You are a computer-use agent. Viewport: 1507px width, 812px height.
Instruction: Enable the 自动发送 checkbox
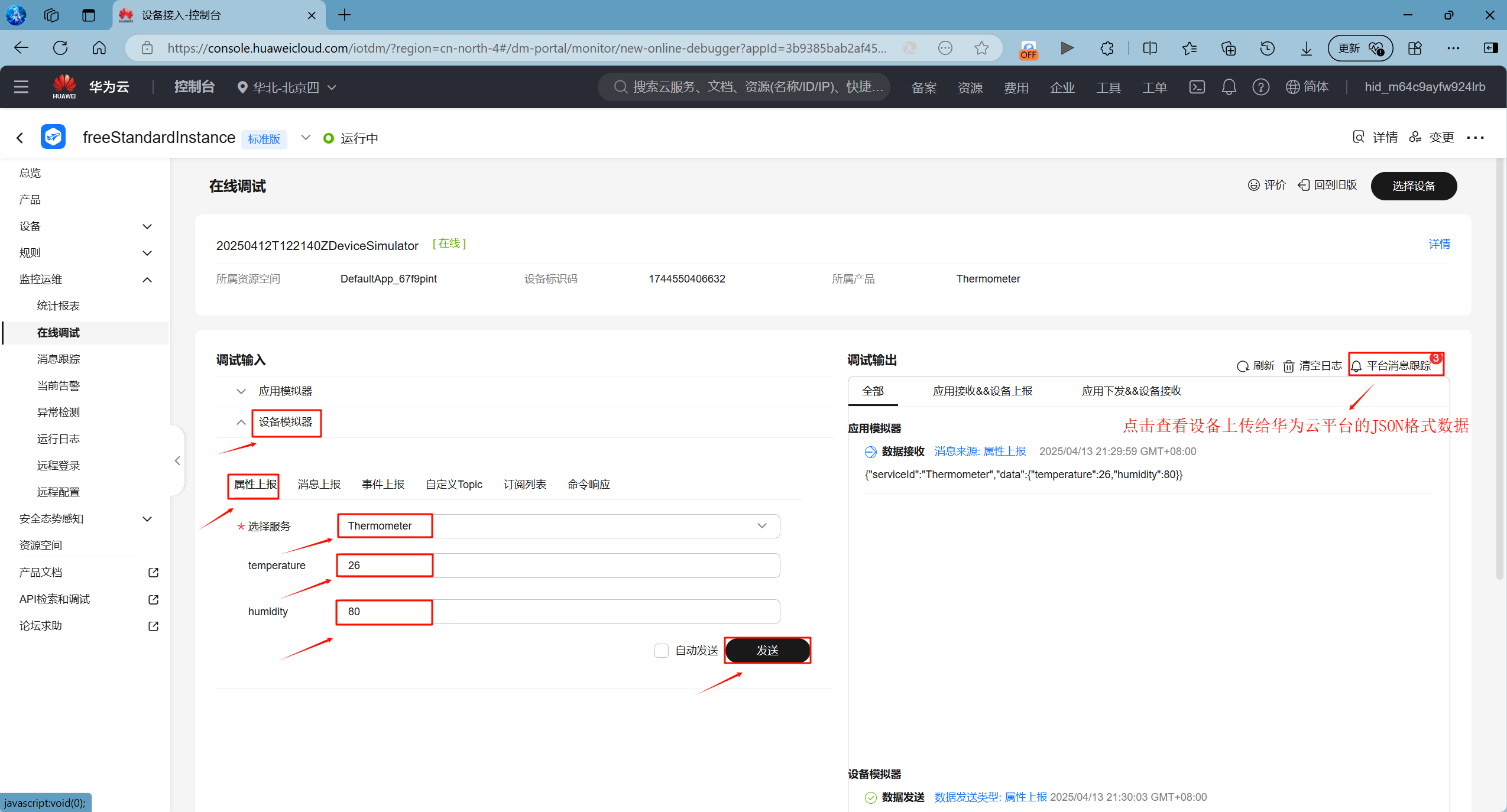click(661, 650)
